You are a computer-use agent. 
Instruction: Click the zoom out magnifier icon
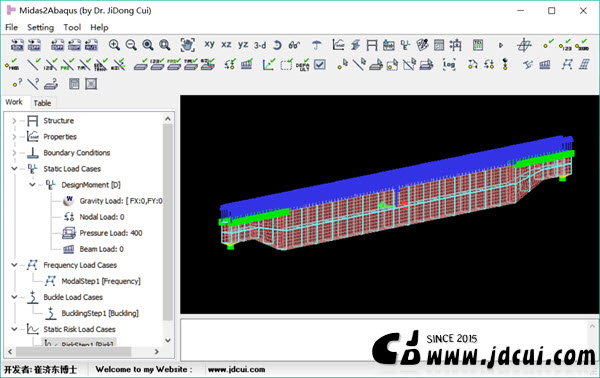[x=131, y=45]
